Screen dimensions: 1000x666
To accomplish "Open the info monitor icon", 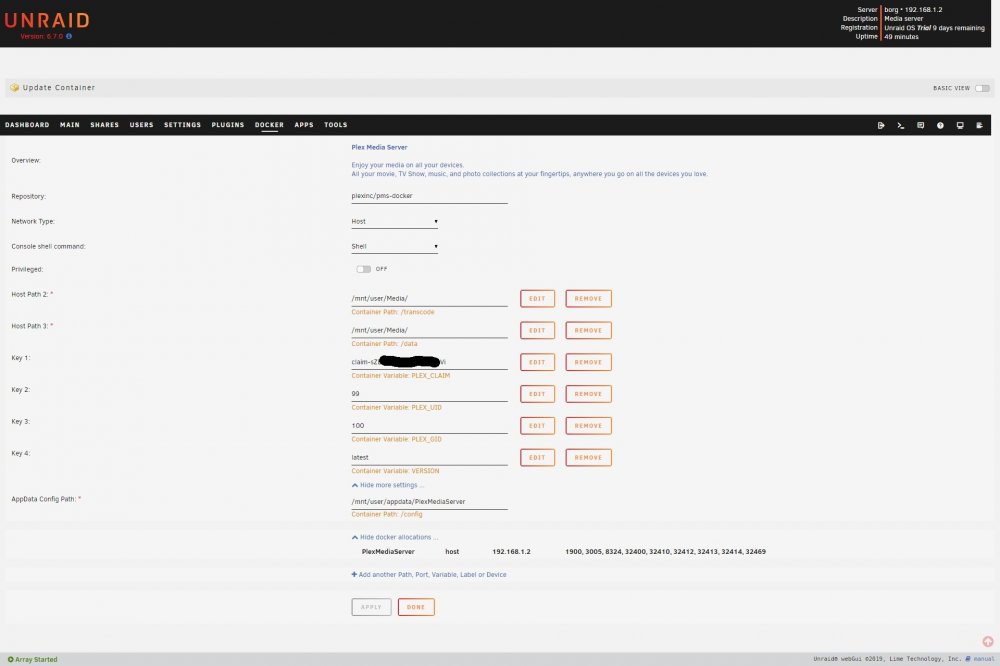I will pyautogui.click(x=960, y=125).
